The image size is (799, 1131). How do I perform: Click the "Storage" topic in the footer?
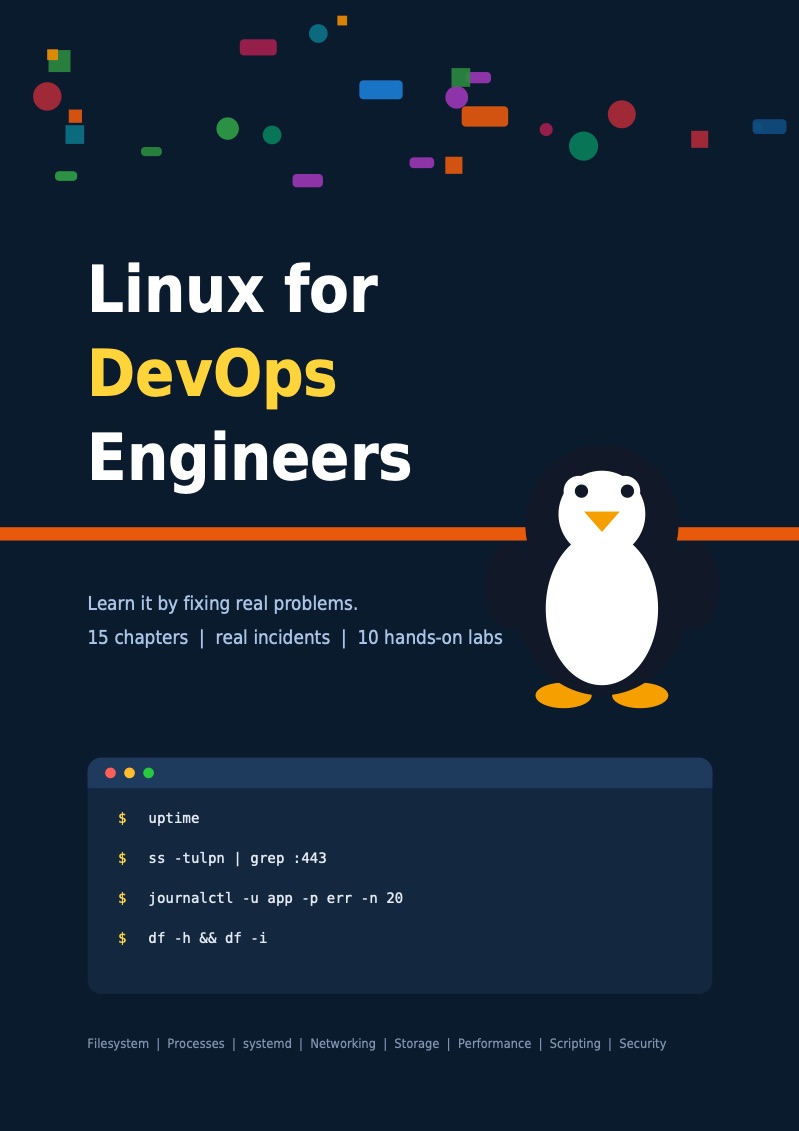pos(416,1044)
